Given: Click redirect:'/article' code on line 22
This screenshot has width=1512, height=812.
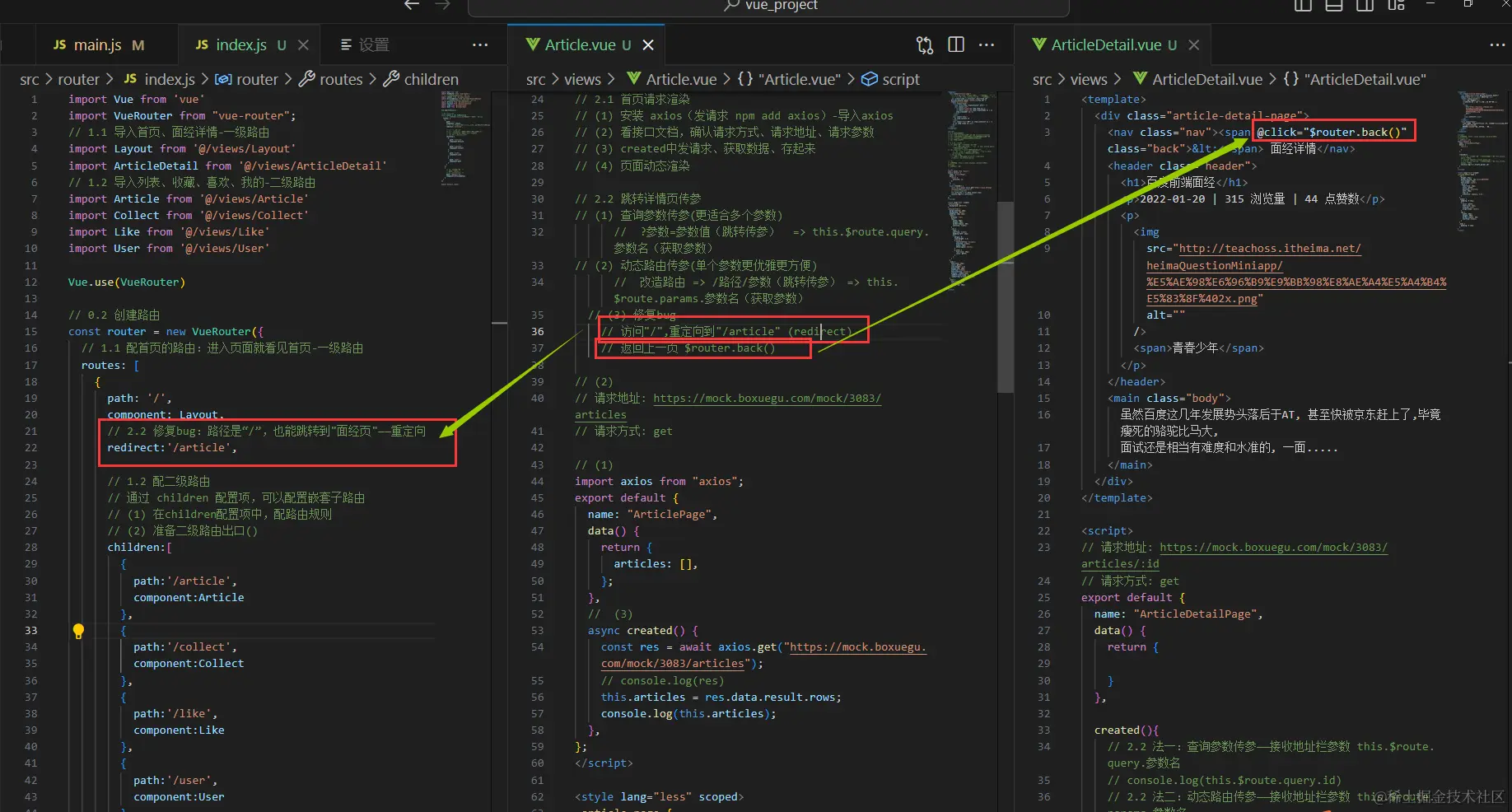Looking at the screenshot, I should click(172, 448).
